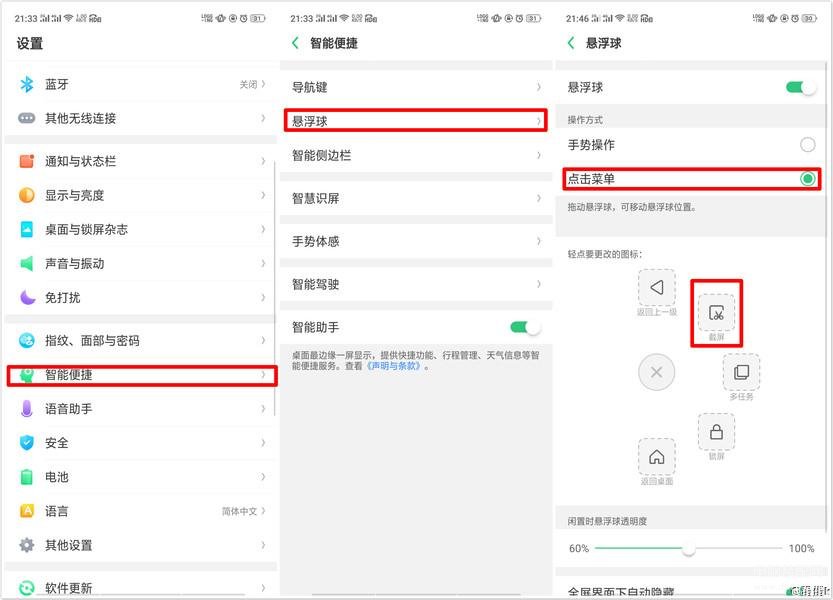The image size is (833, 600).
Task: Tap the other settings gear icon
Action: pyautogui.click(x=27, y=545)
